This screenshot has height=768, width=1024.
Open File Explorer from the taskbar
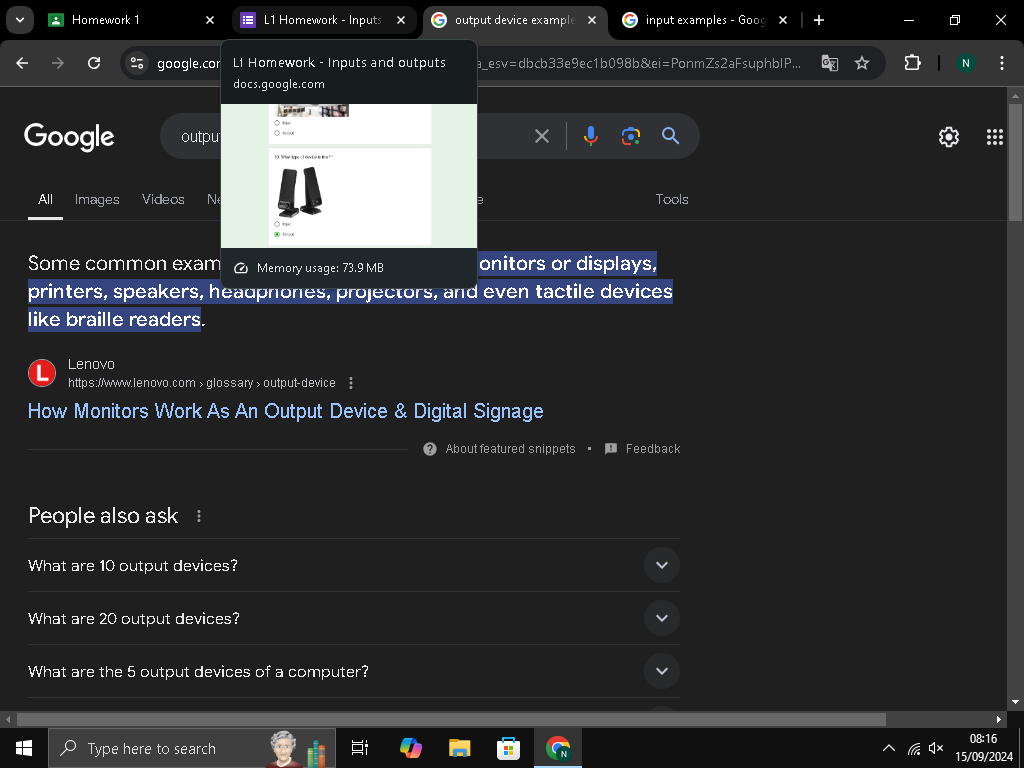460,748
